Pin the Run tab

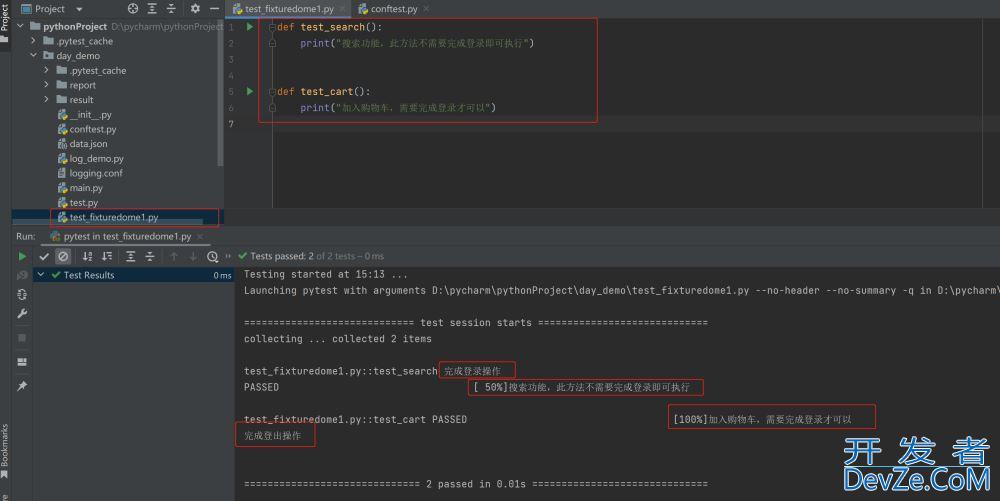click(x=22, y=386)
